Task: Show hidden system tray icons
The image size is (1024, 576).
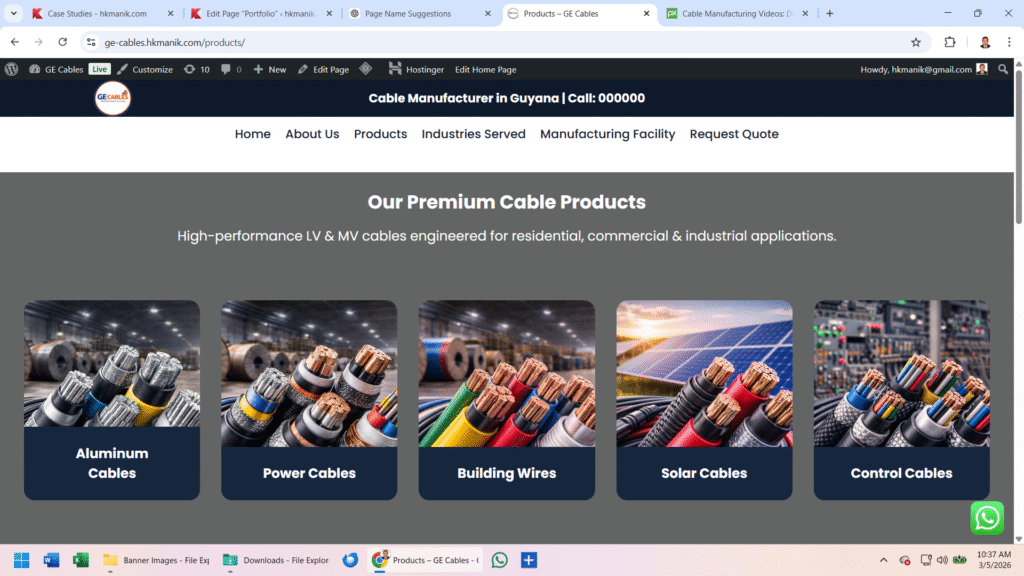Action: (883, 560)
